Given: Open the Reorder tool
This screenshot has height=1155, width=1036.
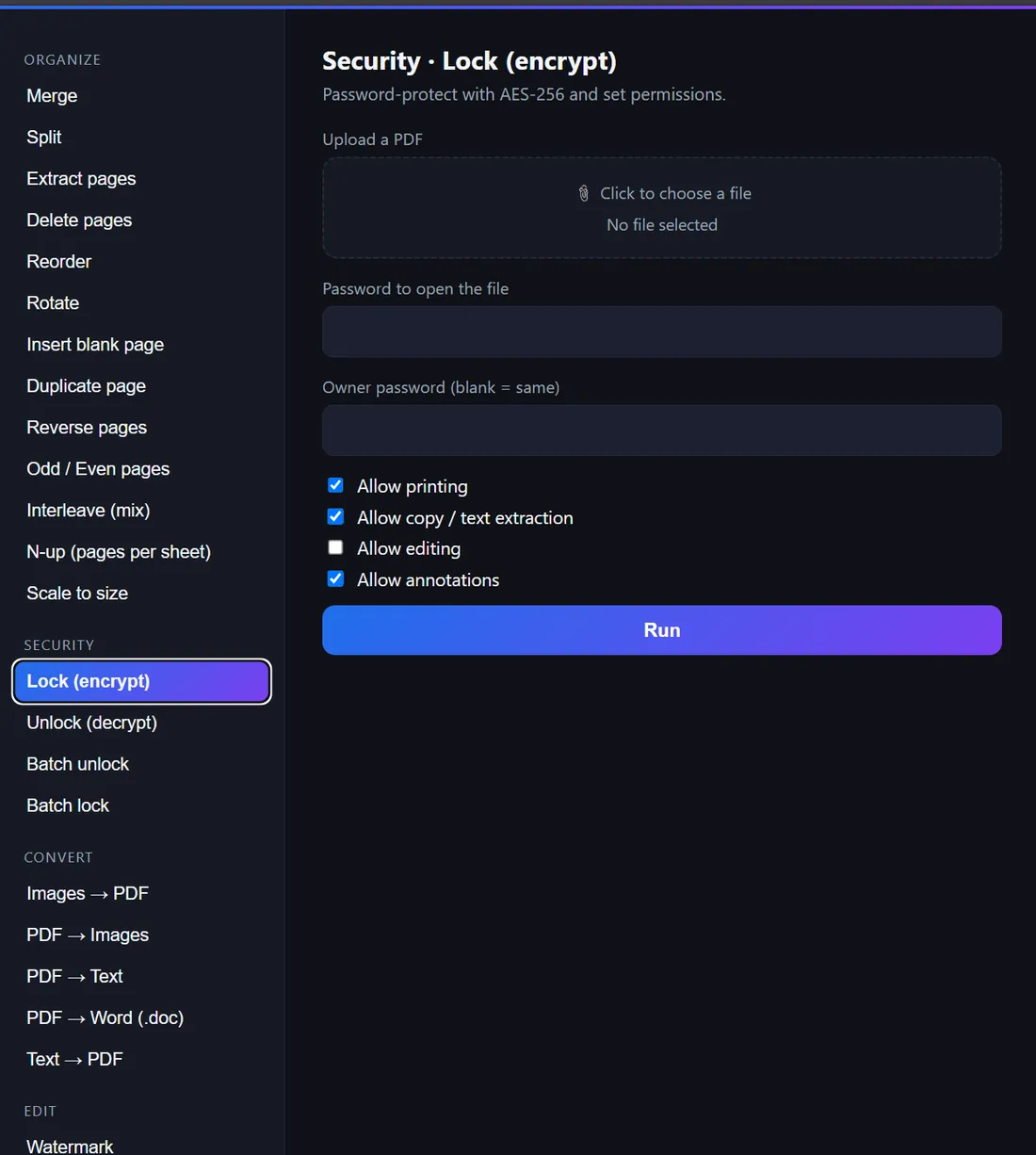Looking at the screenshot, I should click(x=141, y=262).
